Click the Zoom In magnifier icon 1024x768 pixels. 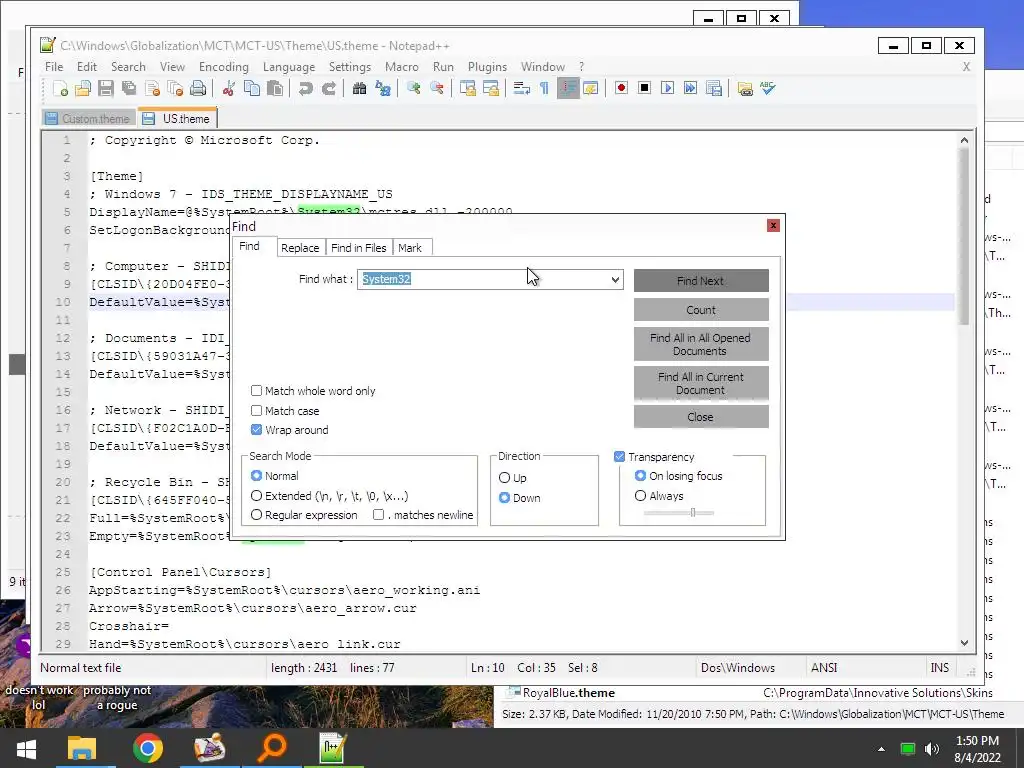413,88
